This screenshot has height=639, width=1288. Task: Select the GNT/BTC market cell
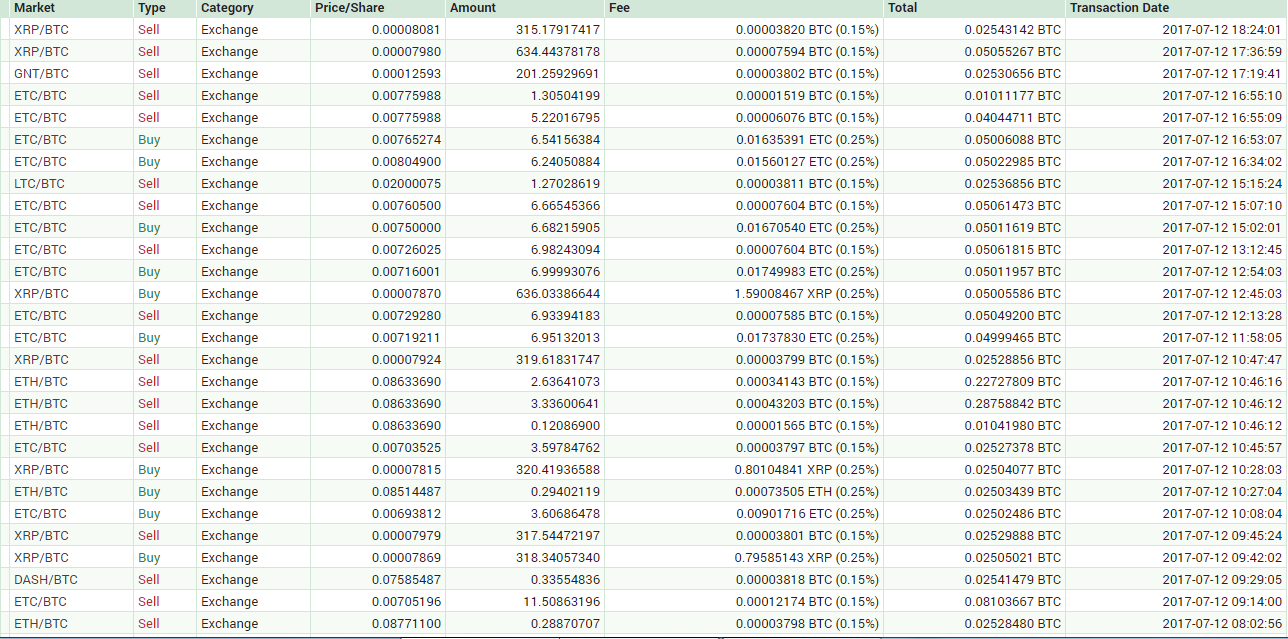click(41, 74)
